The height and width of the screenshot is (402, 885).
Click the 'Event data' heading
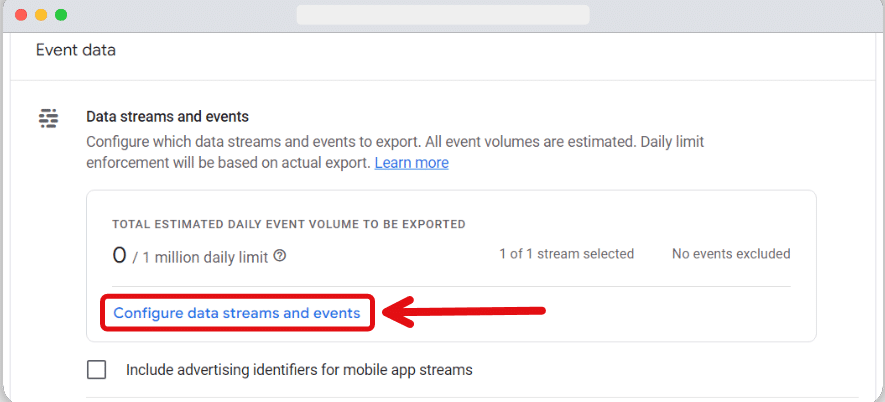[76, 50]
